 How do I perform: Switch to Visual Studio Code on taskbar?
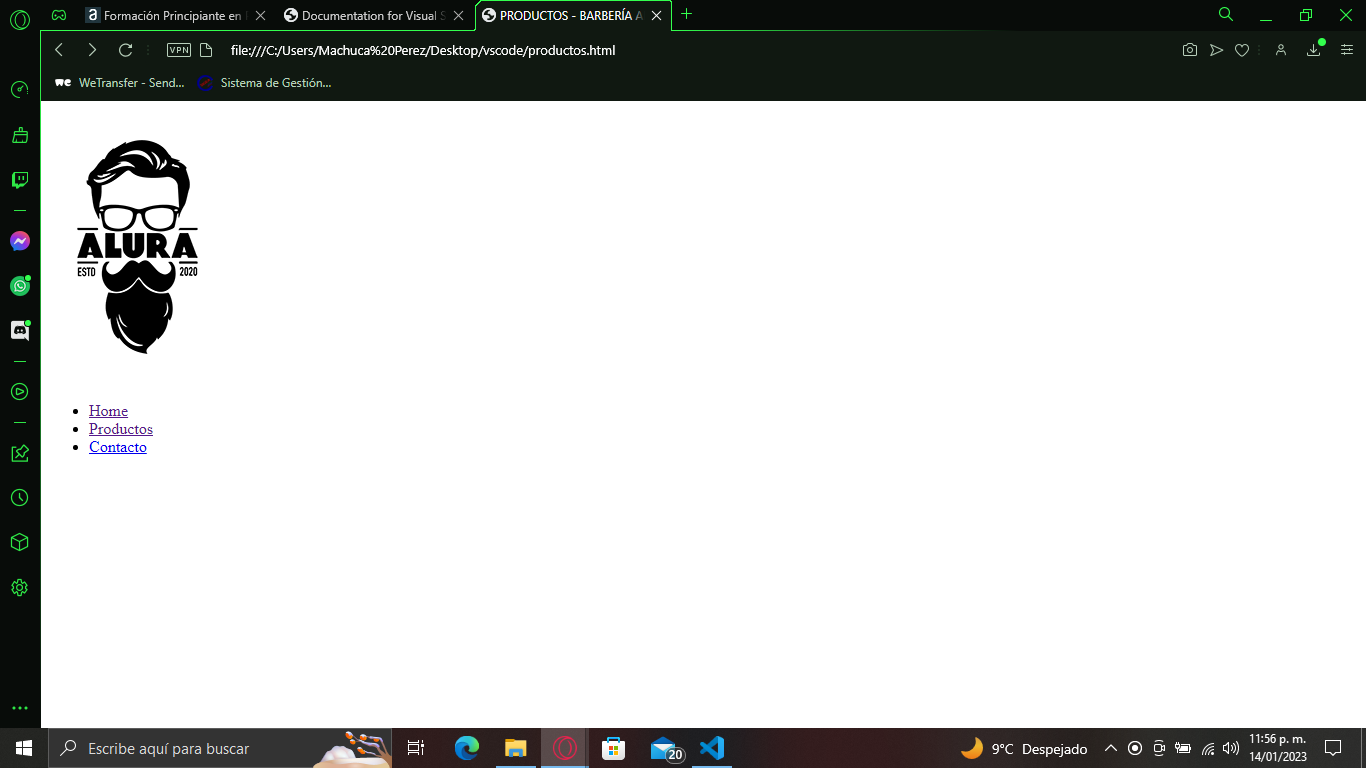tap(711, 748)
